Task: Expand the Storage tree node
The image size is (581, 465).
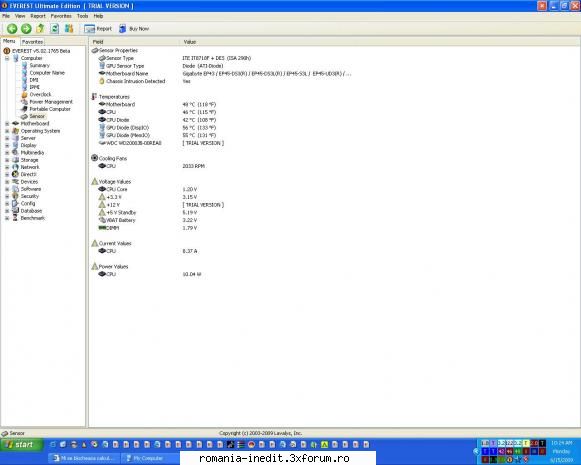Action: pos(7,160)
